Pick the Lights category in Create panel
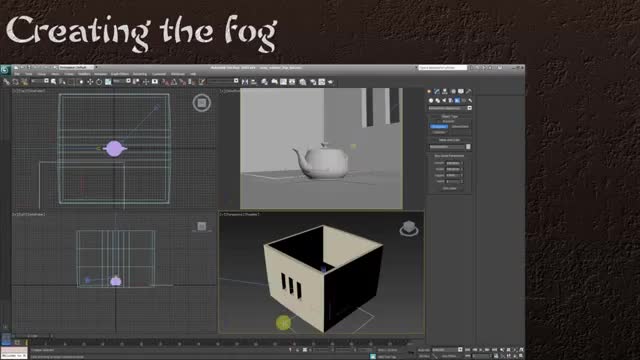The height and width of the screenshot is (360, 640). pyautogui.click(x=444, y=100)
